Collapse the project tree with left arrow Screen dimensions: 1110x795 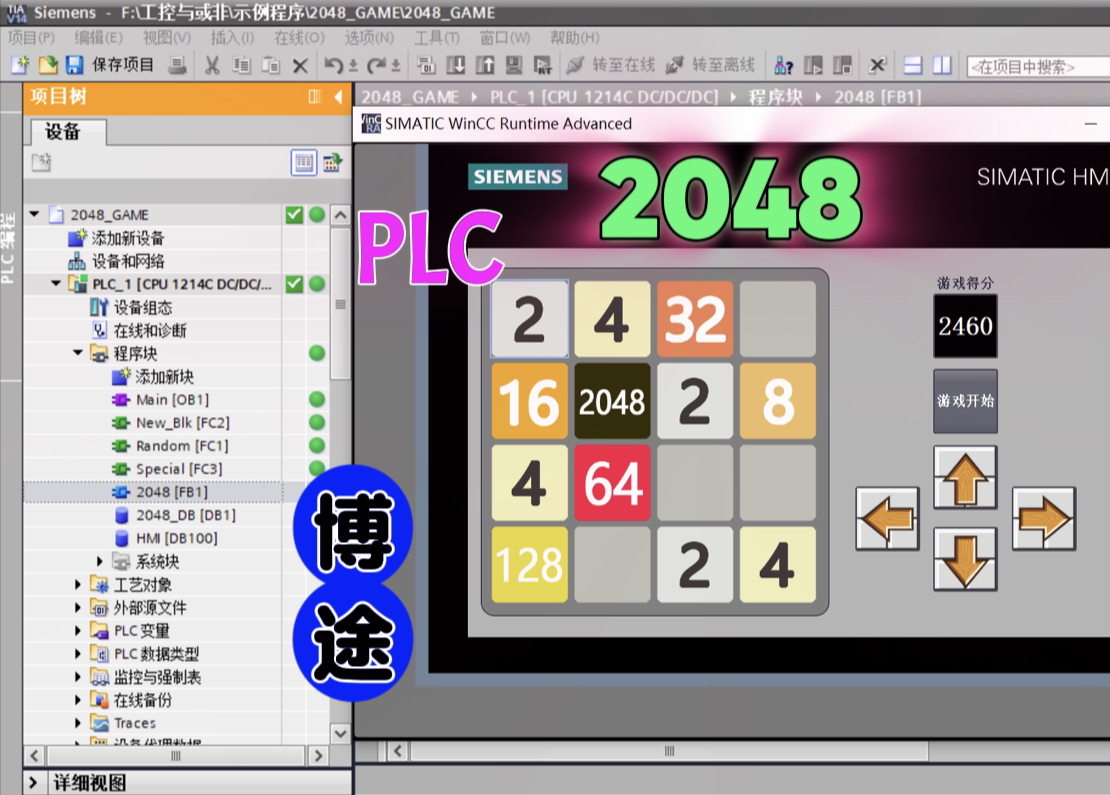coord(338,97)
